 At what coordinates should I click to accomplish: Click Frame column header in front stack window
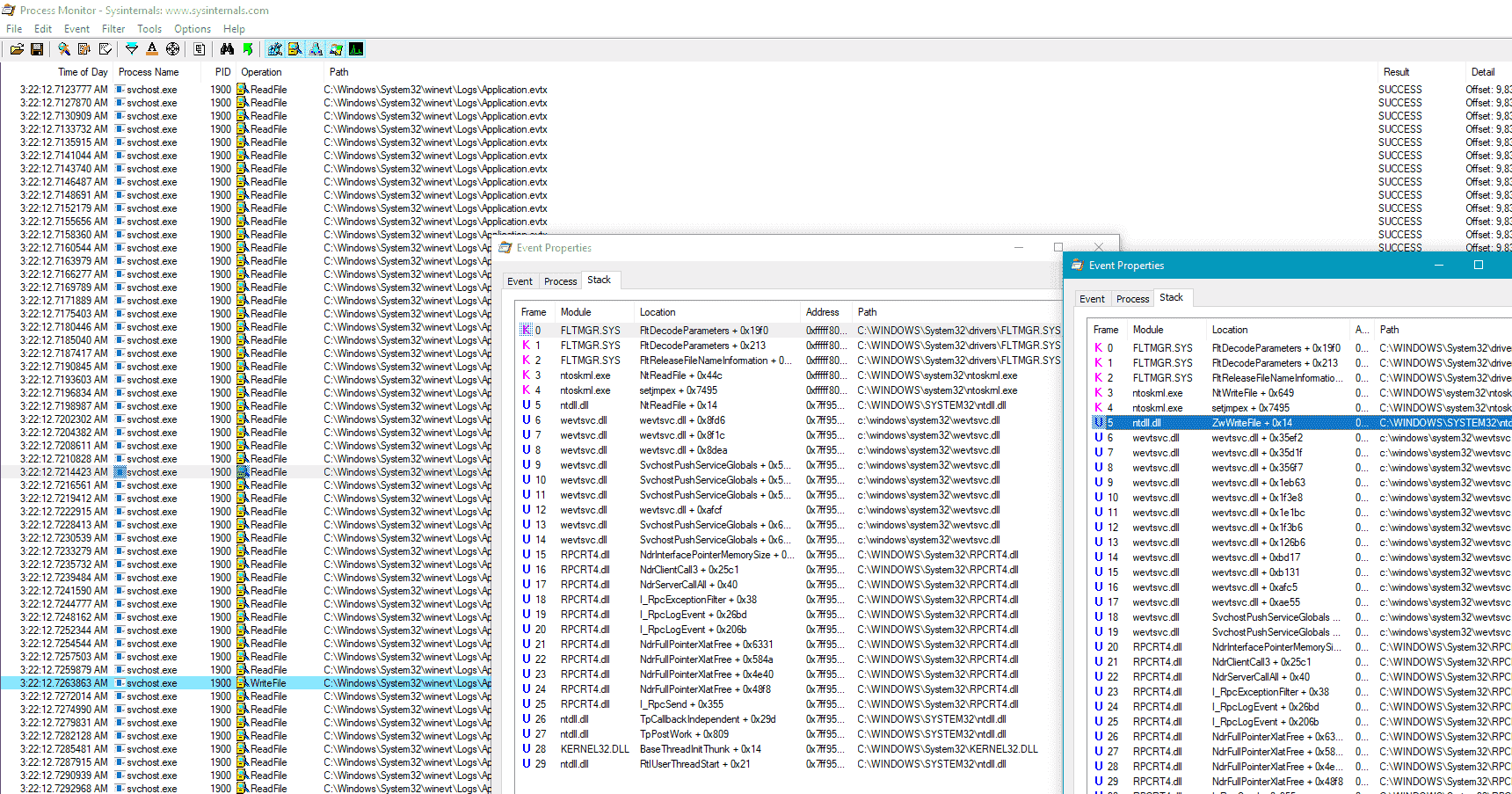click(x=1108, y=330)
